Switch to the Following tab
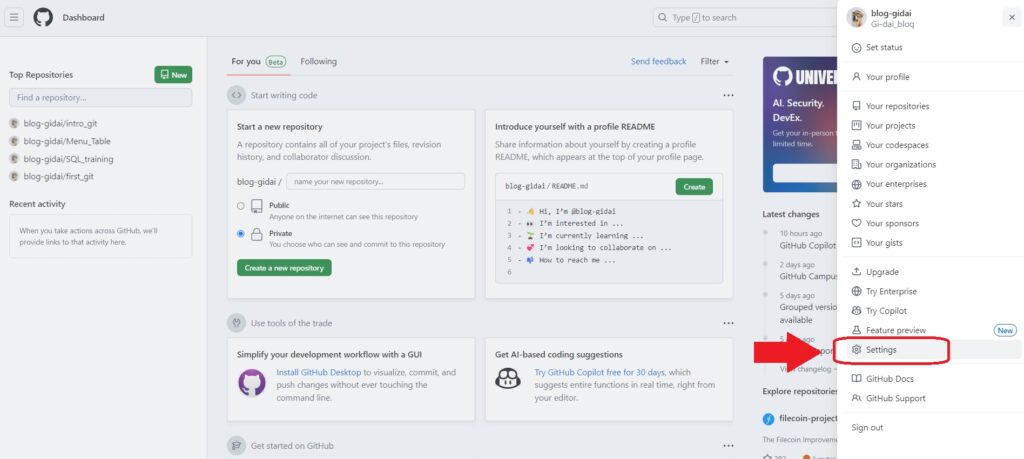 [318, 61]
